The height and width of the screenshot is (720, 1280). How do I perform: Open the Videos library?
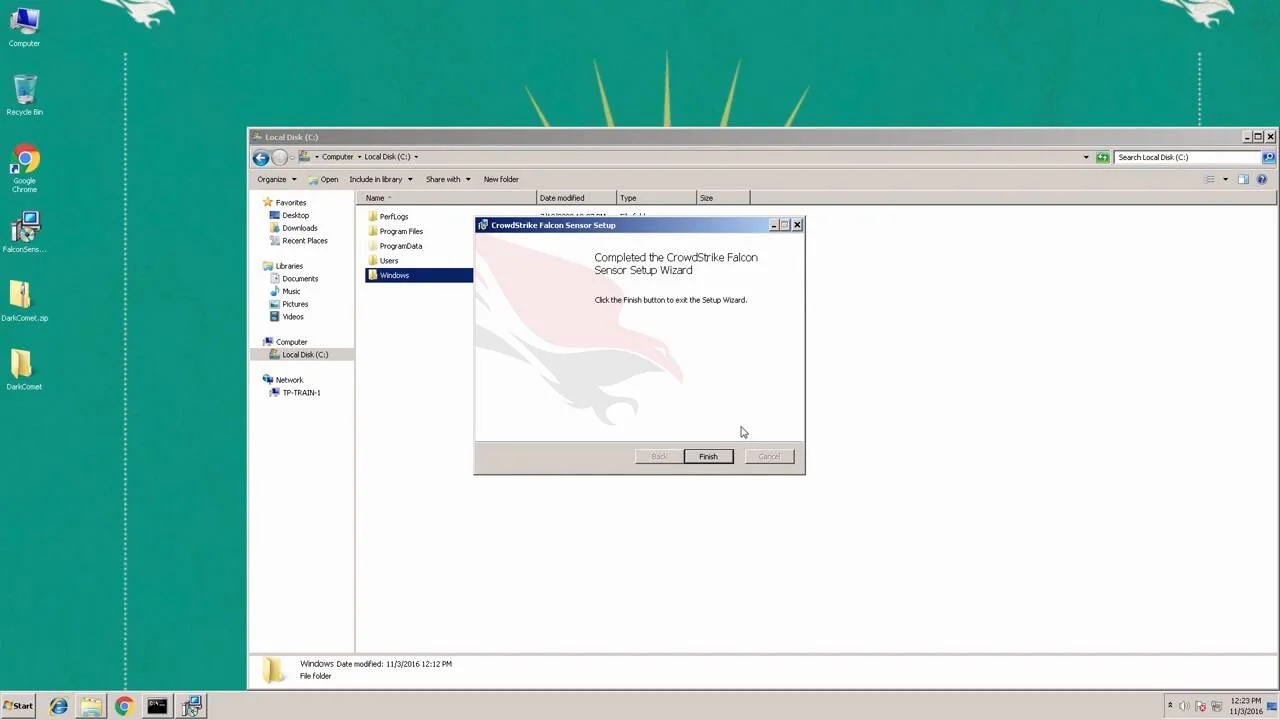tap(286, 317)
